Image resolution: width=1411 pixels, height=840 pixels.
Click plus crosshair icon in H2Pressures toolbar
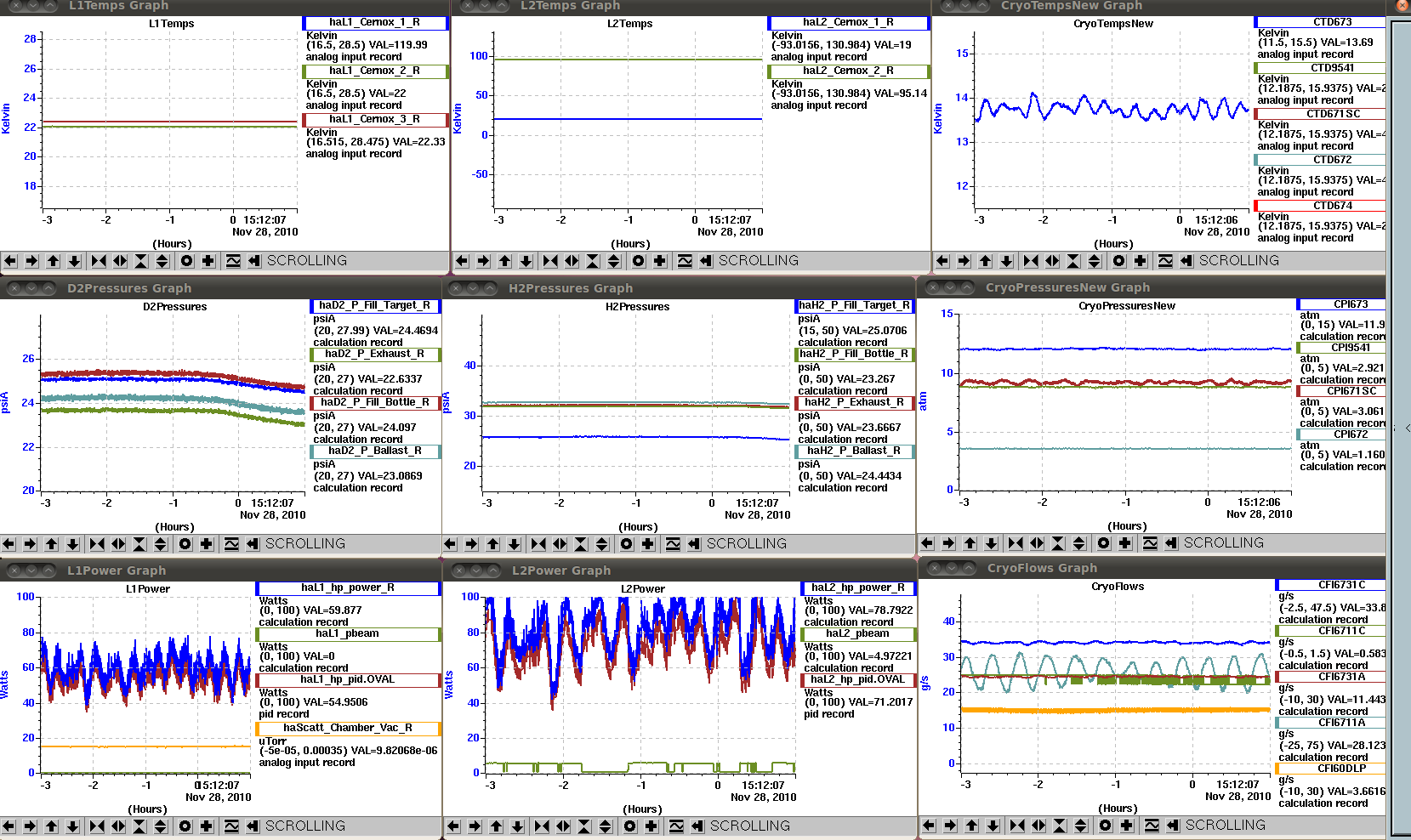tap(648, 544)
